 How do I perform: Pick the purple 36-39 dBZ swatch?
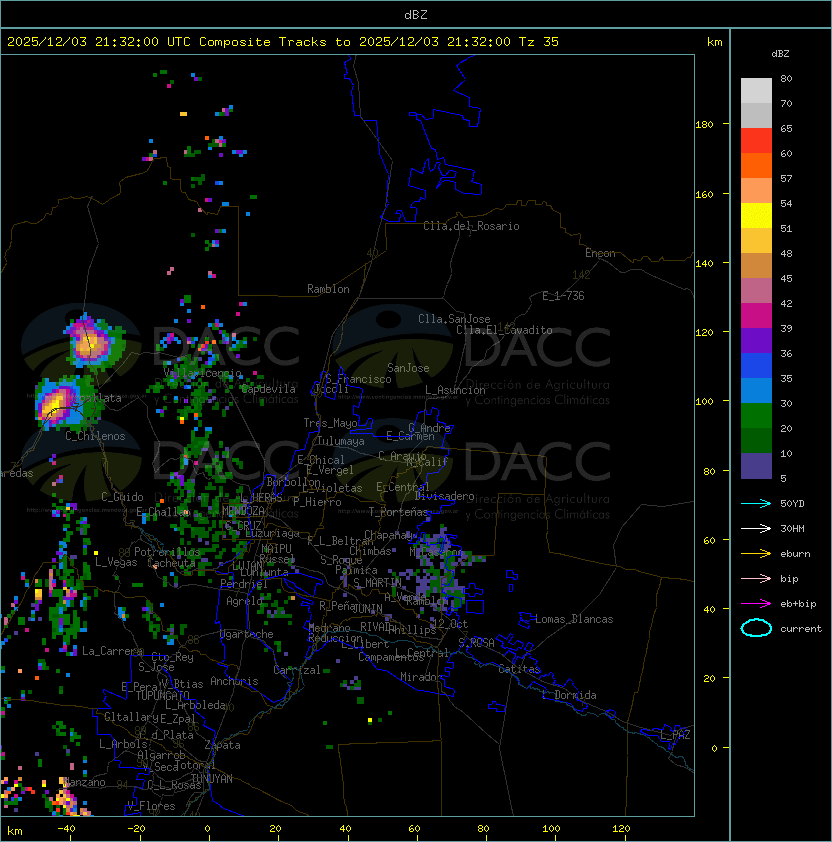[756, 341]
